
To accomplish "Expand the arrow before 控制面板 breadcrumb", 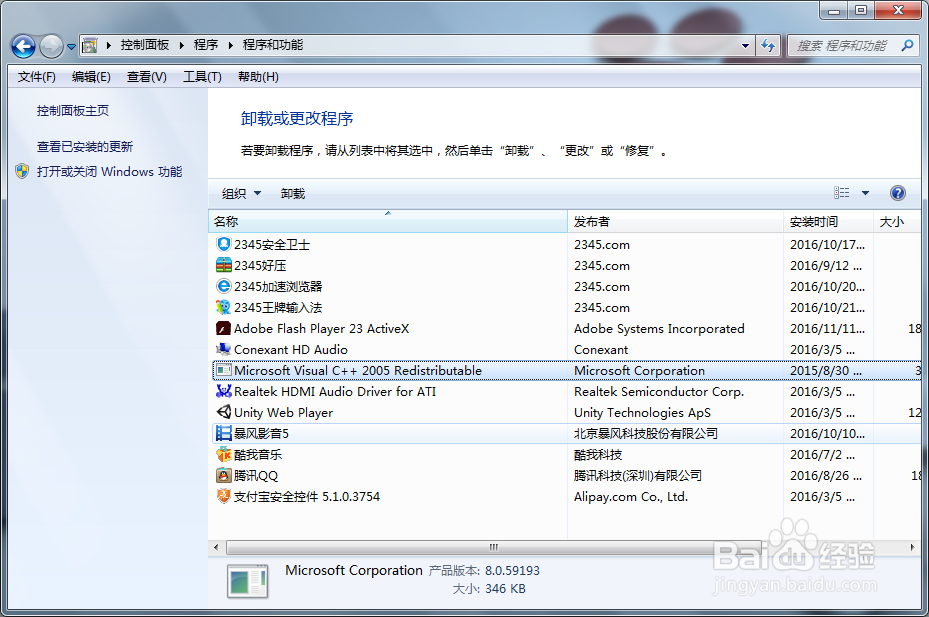I will (x=108, y=45).
